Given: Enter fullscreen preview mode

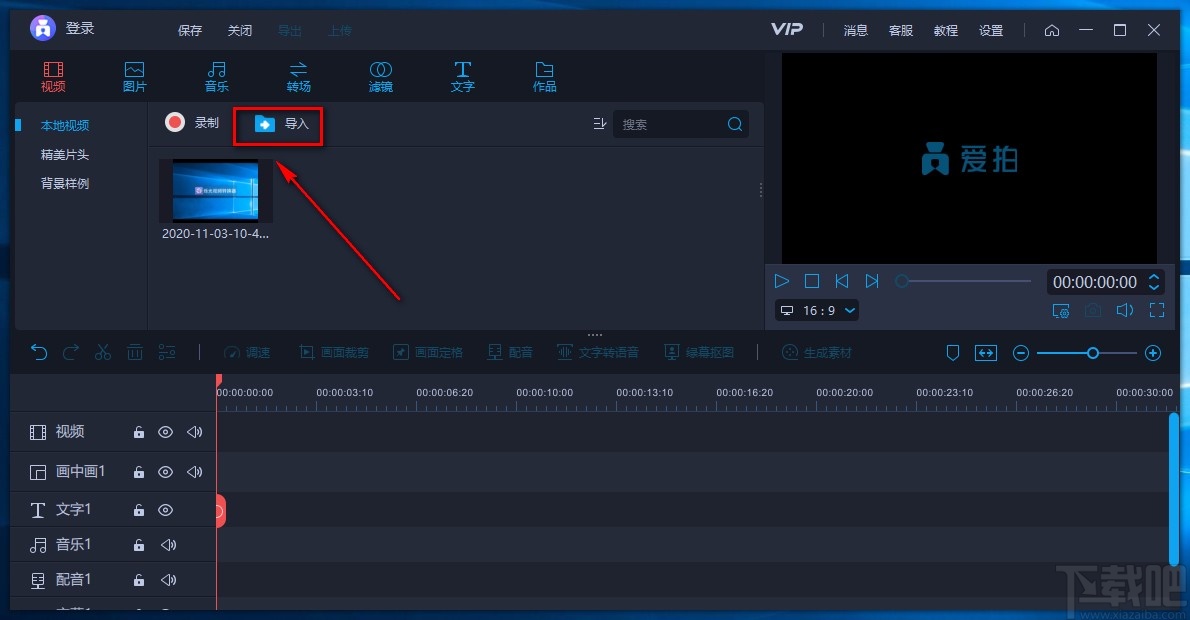Looking at the screenshot, I should tap(1157, 310).
